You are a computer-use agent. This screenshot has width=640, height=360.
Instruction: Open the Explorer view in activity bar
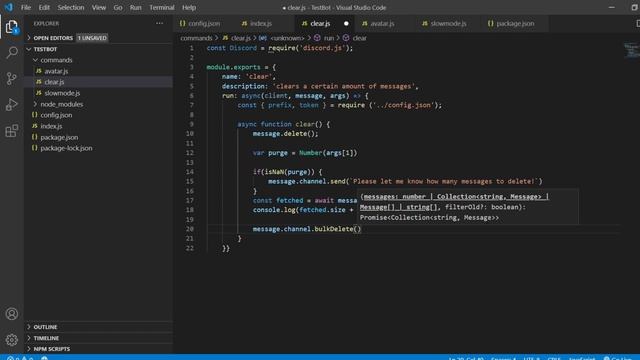[x=12, y=27]
